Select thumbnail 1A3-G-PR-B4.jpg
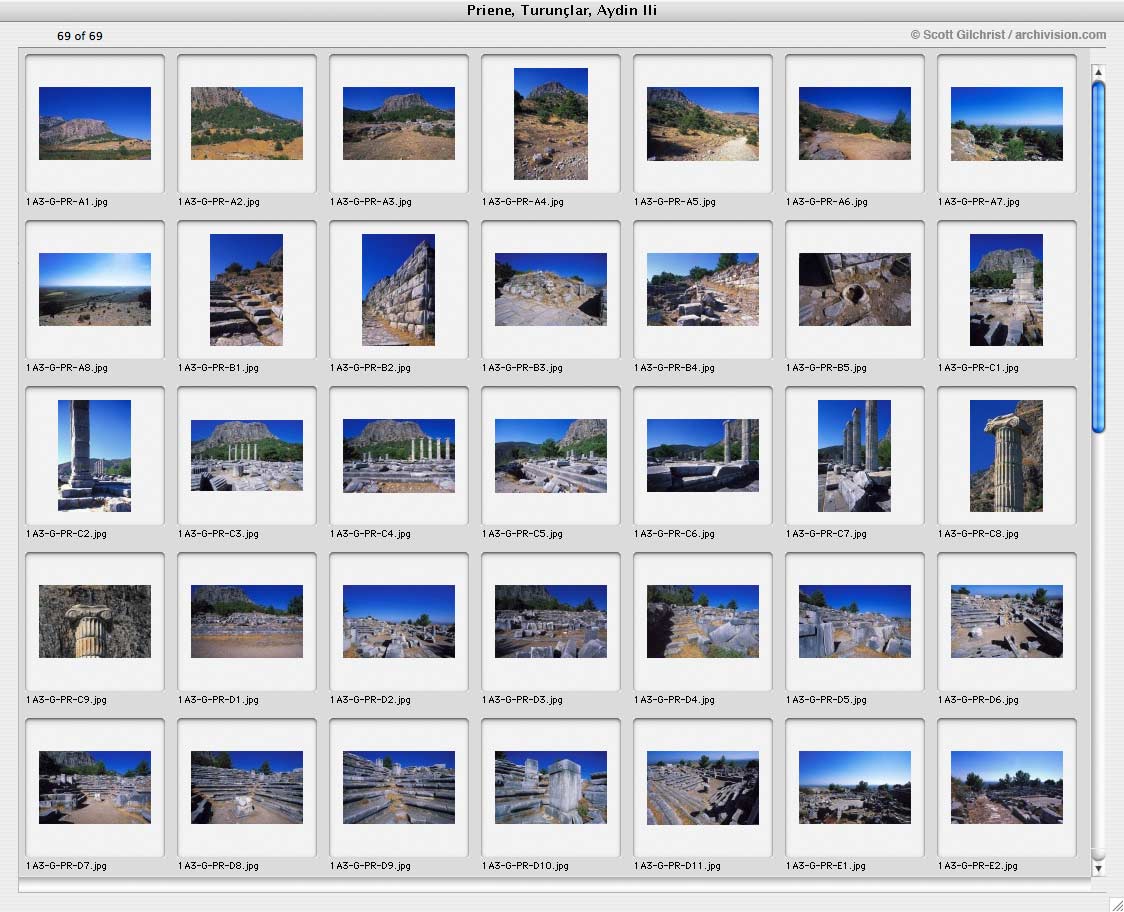 click(x=702, y=290)
